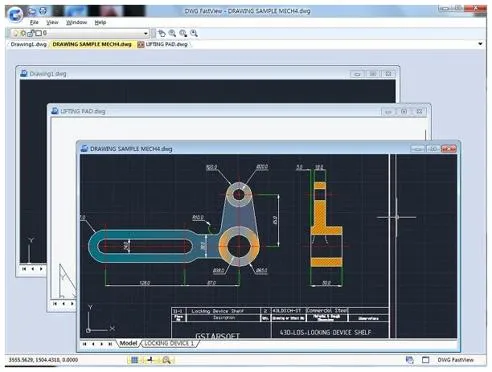Toggle the grid display in status bar
Viewport: 492px width, 372px height.
134,360
